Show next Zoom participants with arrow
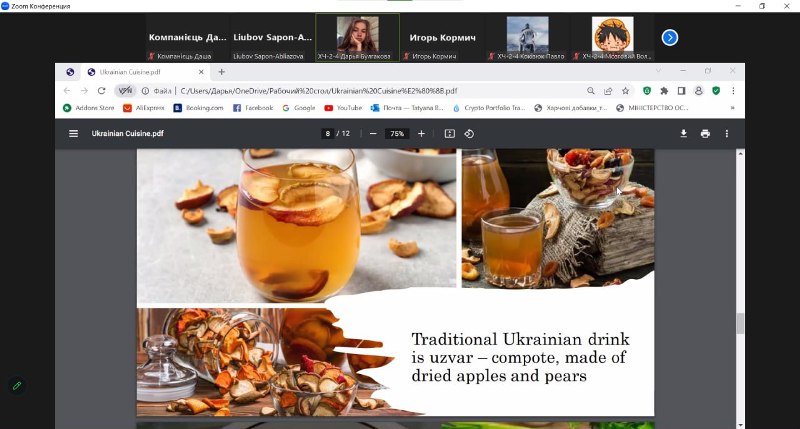This screenshot has width=800, height=429. point(670,37)
